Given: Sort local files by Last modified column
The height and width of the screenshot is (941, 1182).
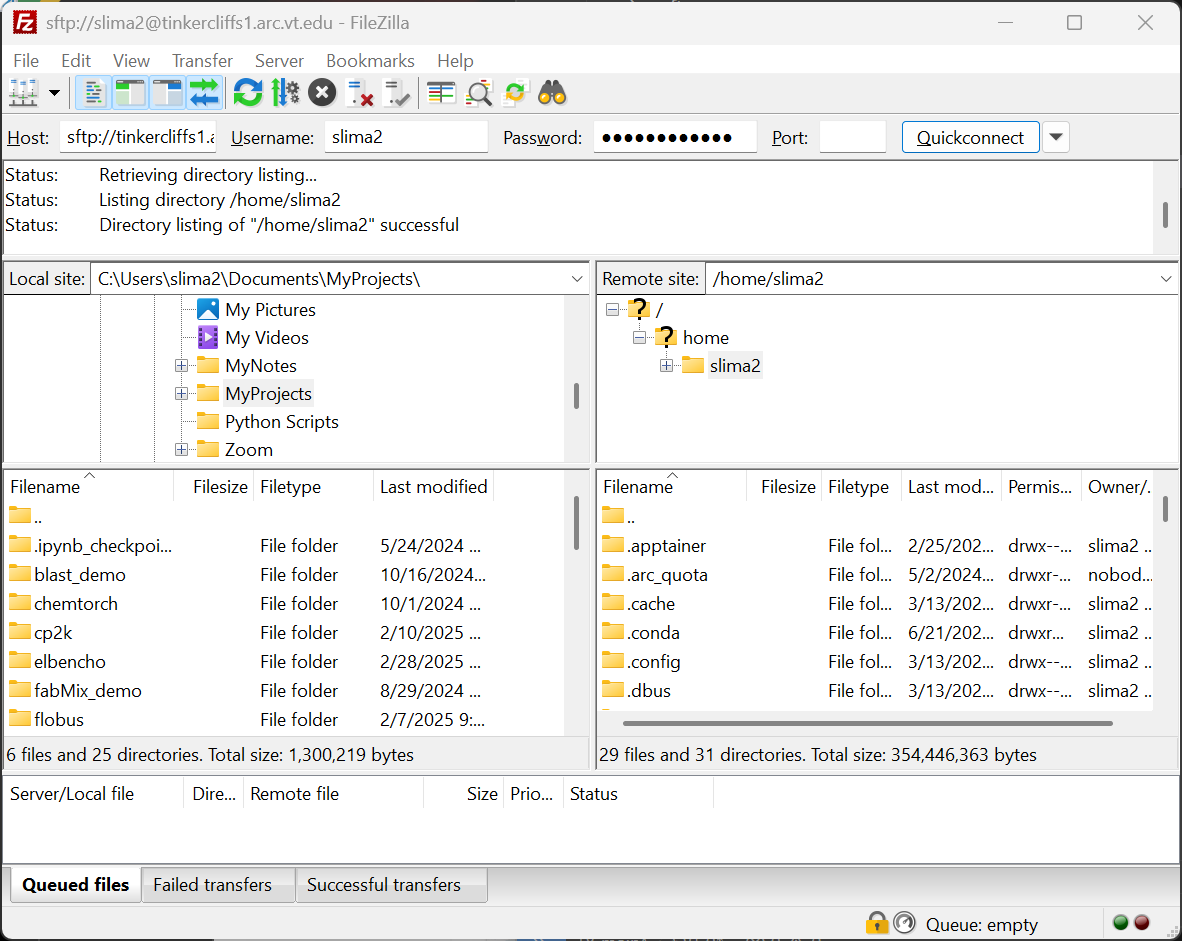Looking at the screenshot, I should 434,487.
